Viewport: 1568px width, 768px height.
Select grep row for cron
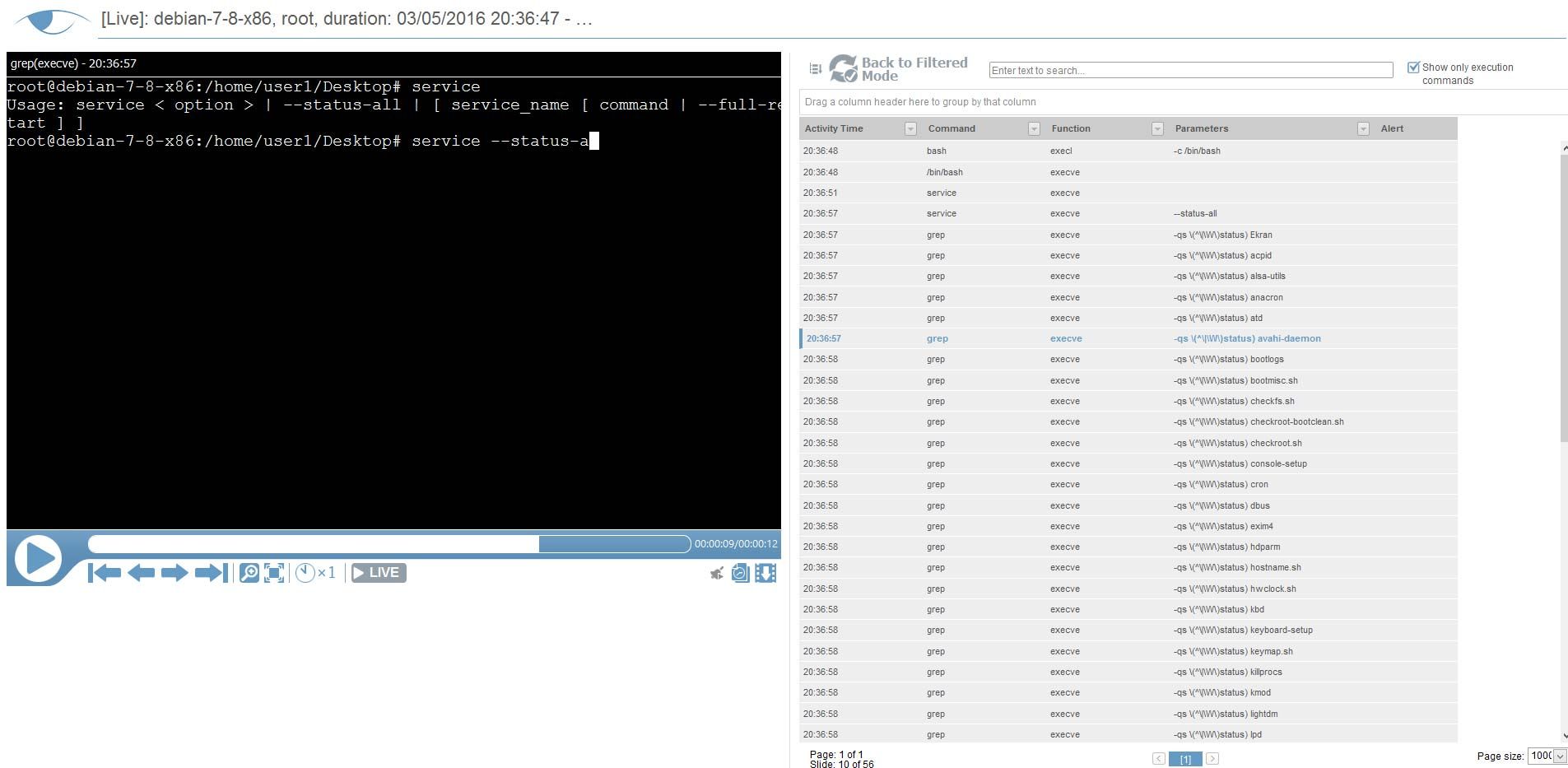pos(1128,484)
